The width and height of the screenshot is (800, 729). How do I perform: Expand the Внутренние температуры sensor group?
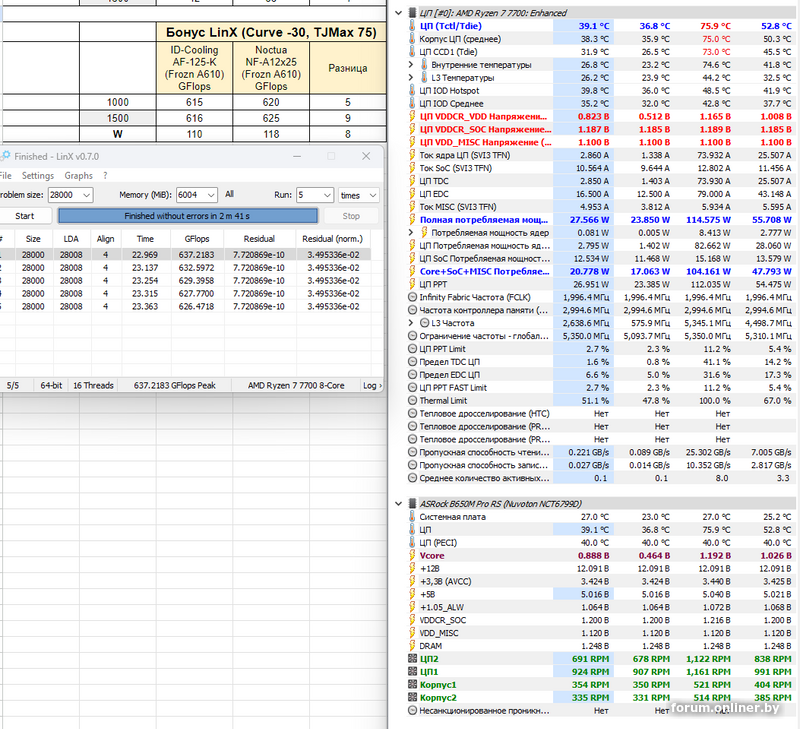coord(410,65)
